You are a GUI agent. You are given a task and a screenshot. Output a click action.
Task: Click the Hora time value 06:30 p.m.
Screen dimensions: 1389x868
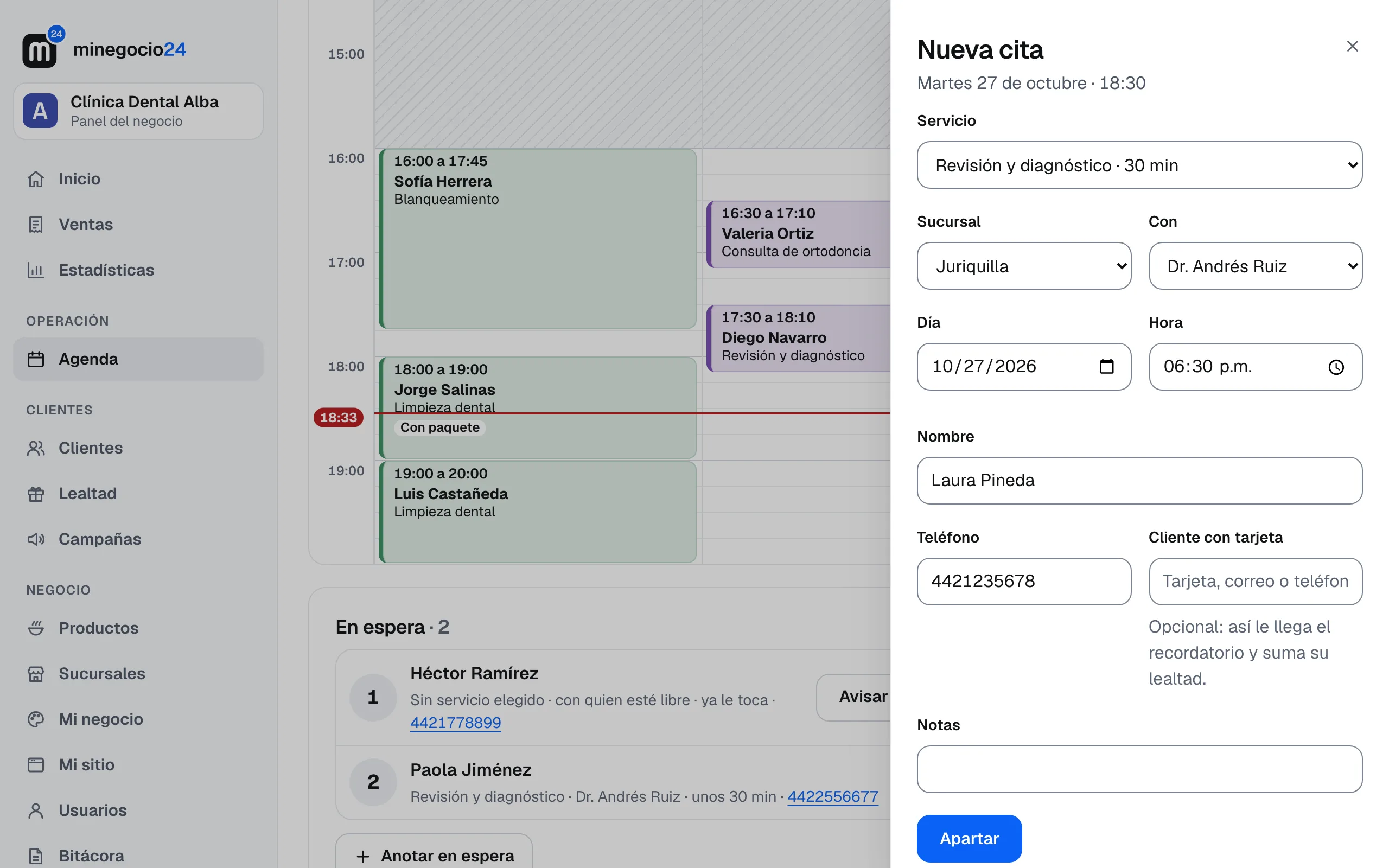click(x=1207, y=366)
